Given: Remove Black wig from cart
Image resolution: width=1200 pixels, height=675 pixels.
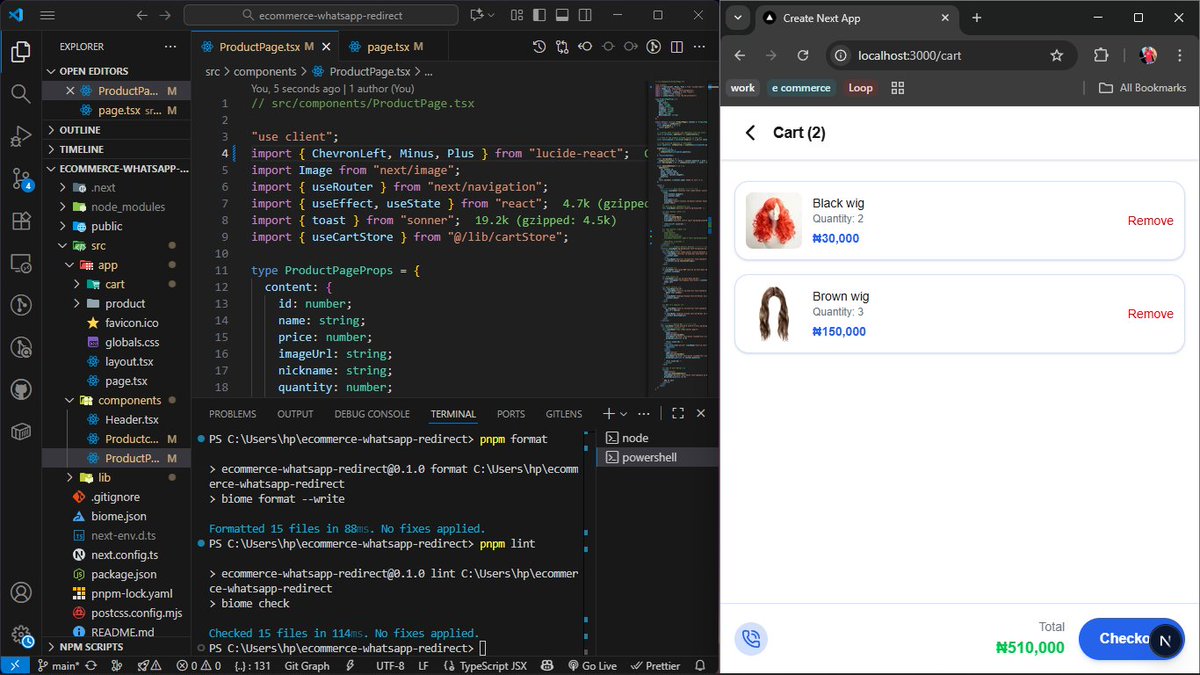Looking at the screenshot, I should pos(1150,221).
